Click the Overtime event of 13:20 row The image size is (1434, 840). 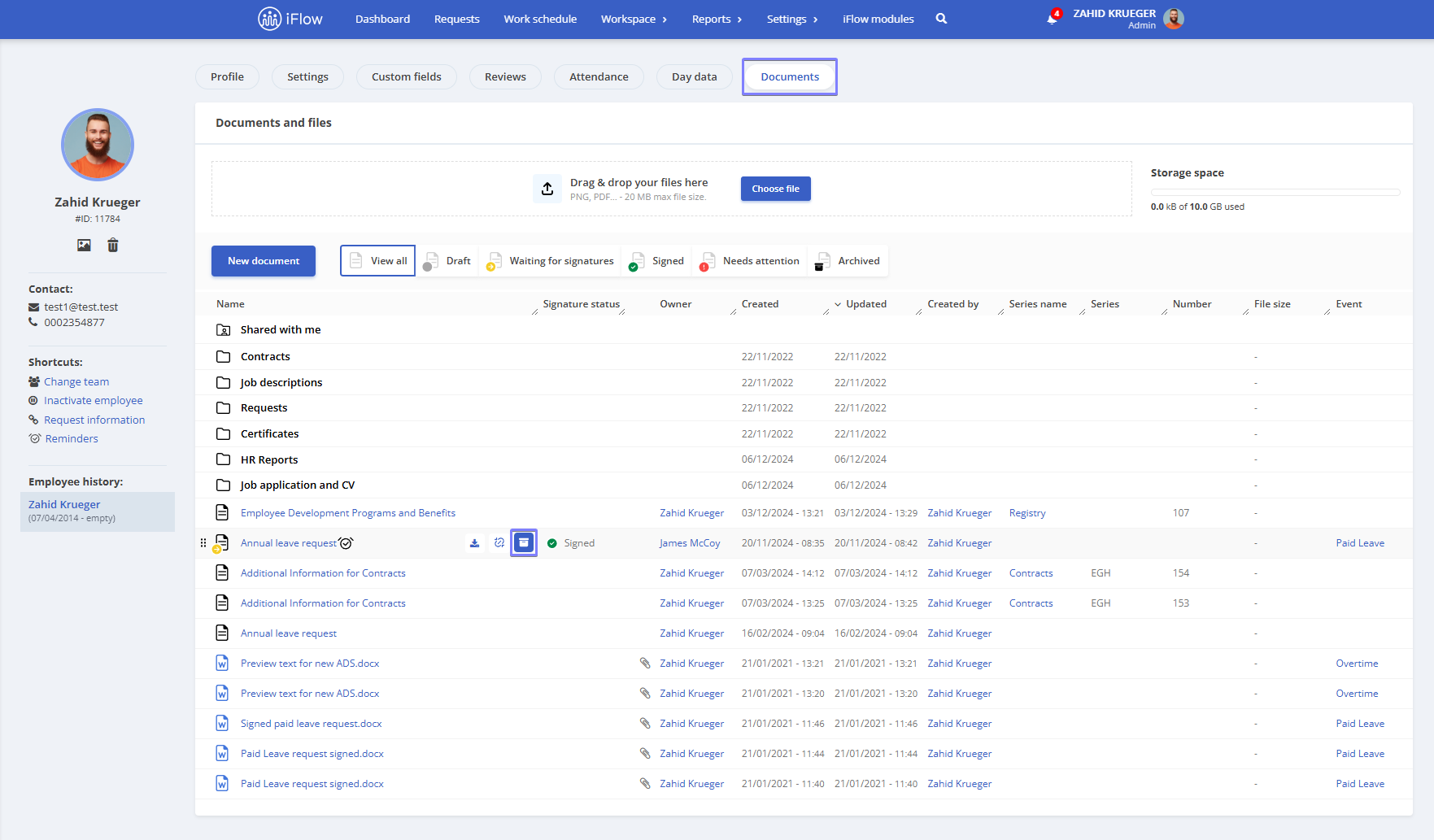coord(1357,694)
